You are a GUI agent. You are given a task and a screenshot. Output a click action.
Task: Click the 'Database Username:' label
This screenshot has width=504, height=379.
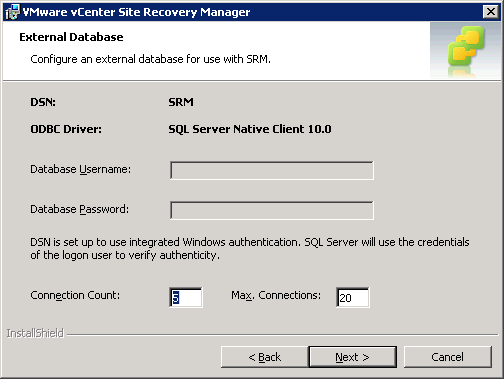pyautogui.click(x=81, y=169)
